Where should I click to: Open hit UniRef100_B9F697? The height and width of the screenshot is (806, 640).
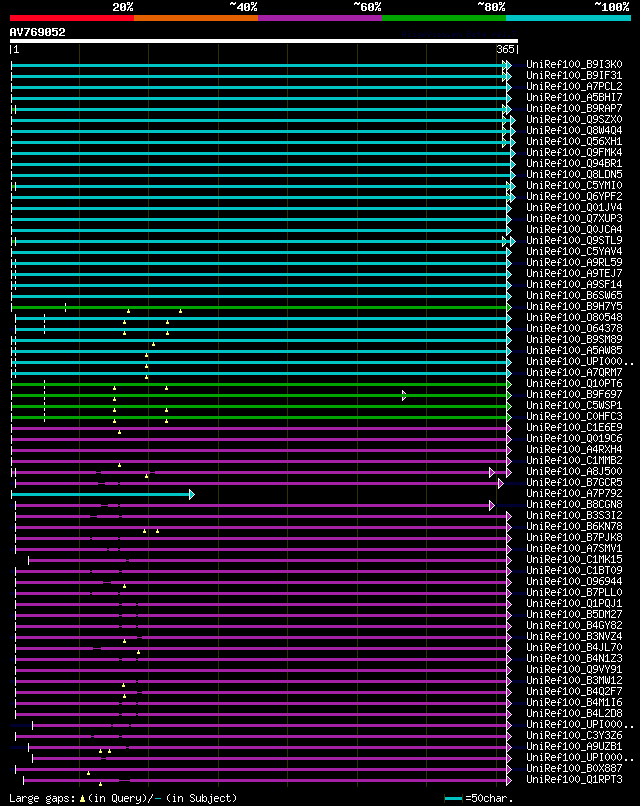[574, 395]
